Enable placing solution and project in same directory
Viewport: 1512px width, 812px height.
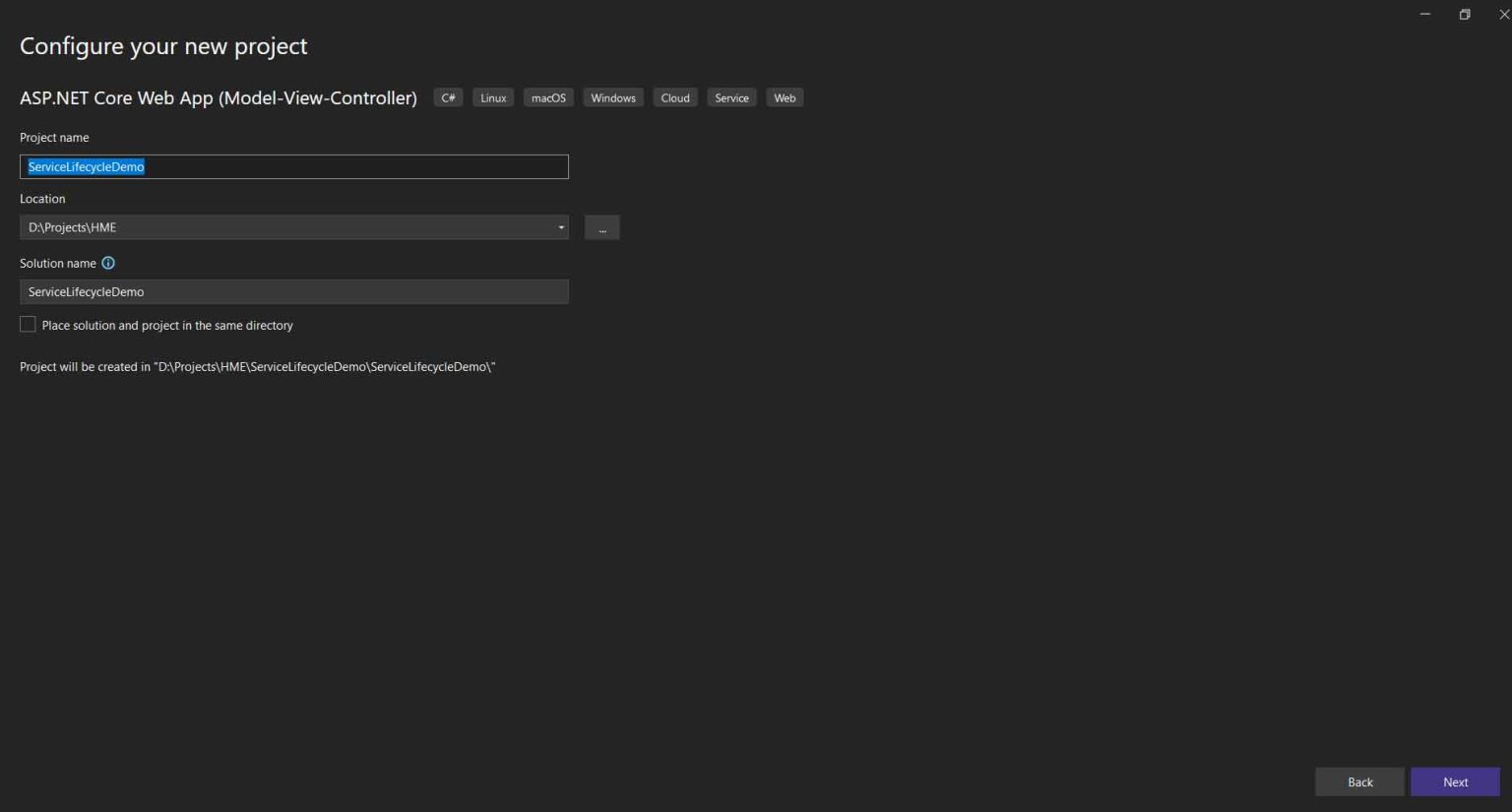(x=28, y=324)
